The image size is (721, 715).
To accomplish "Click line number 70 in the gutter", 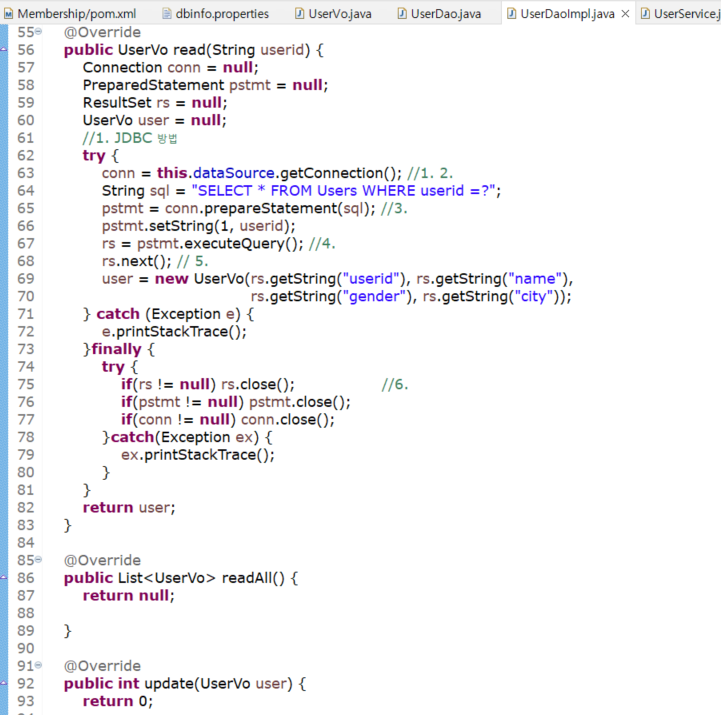I will click(26, 296).
